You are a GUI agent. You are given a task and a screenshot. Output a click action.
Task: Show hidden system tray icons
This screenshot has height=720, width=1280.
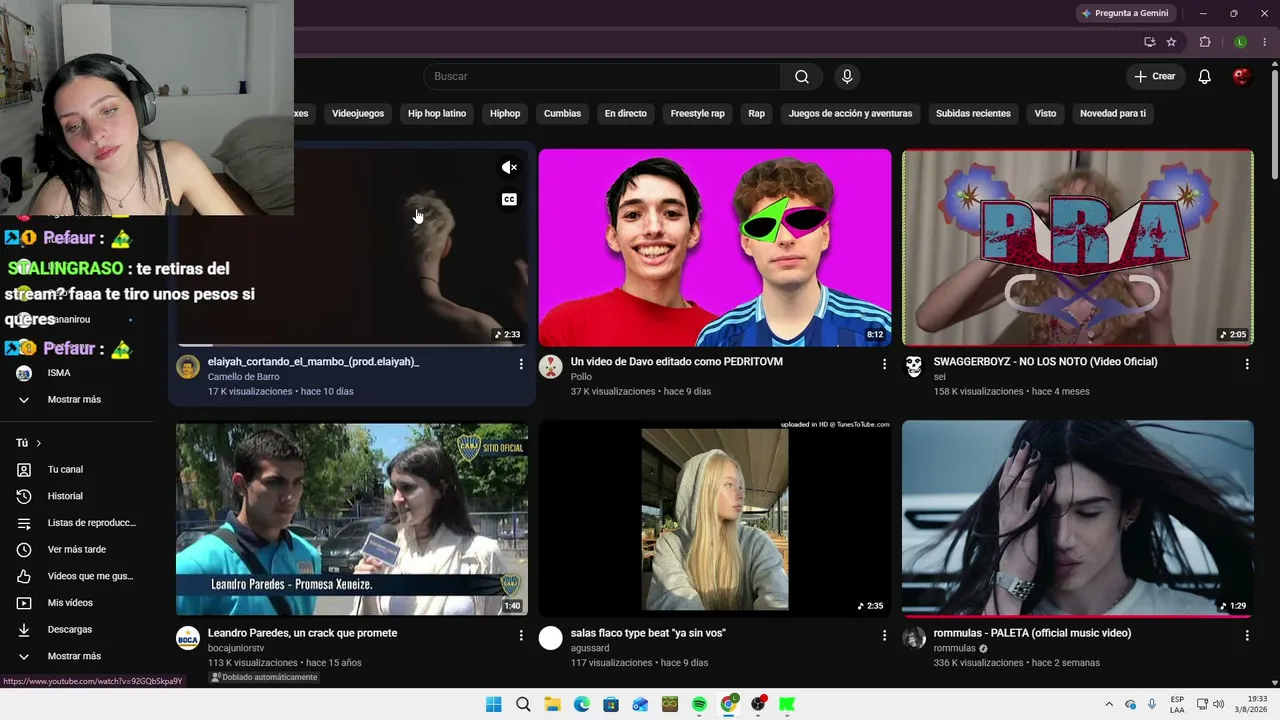tap(1108, 704)
